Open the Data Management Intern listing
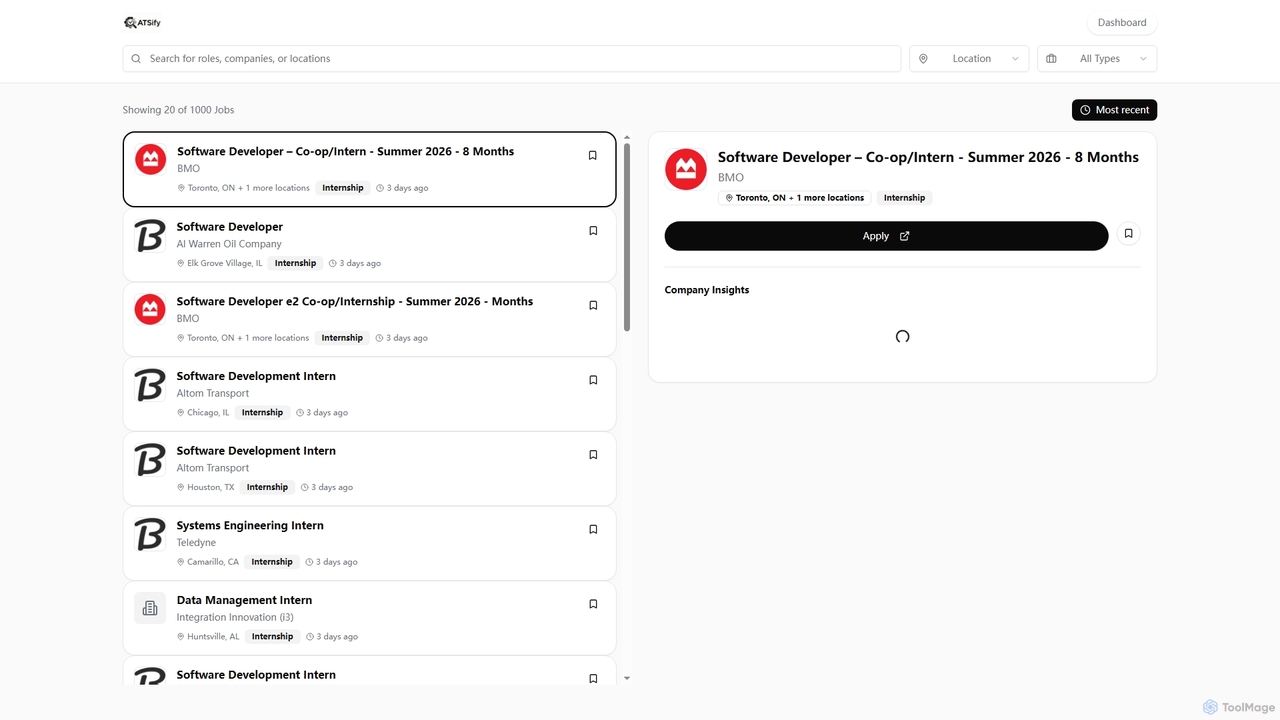This screenshot has width=1280, height=720. pos(370,618)
